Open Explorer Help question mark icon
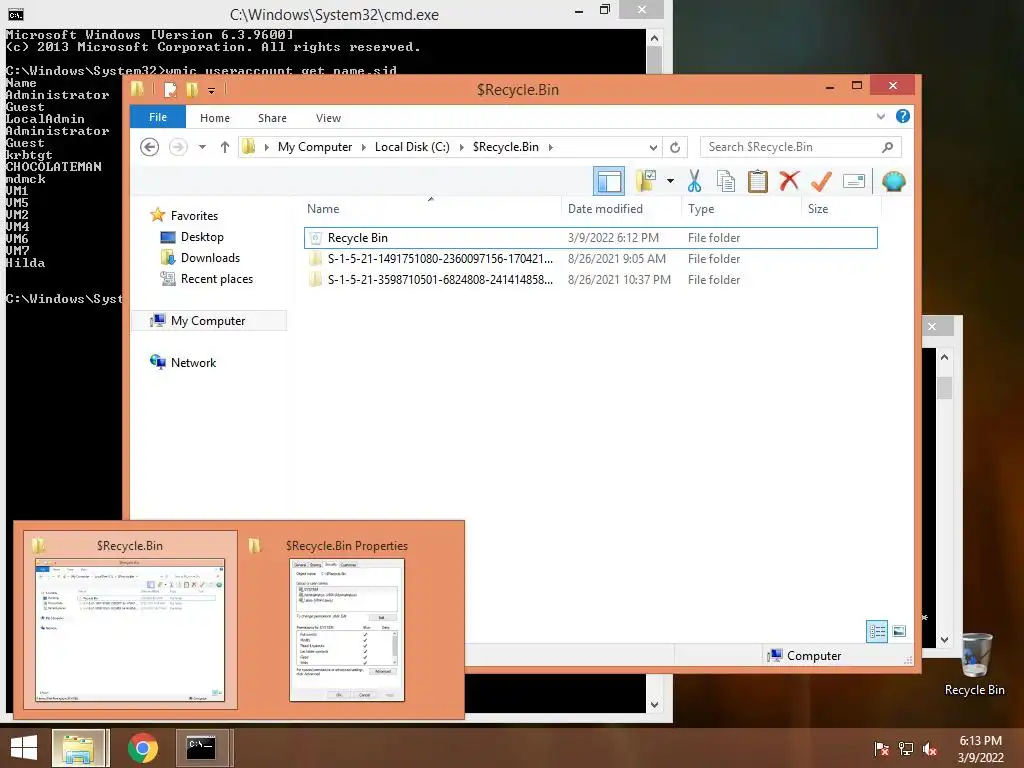1024x768 pixels. click(x=903, y=116)
